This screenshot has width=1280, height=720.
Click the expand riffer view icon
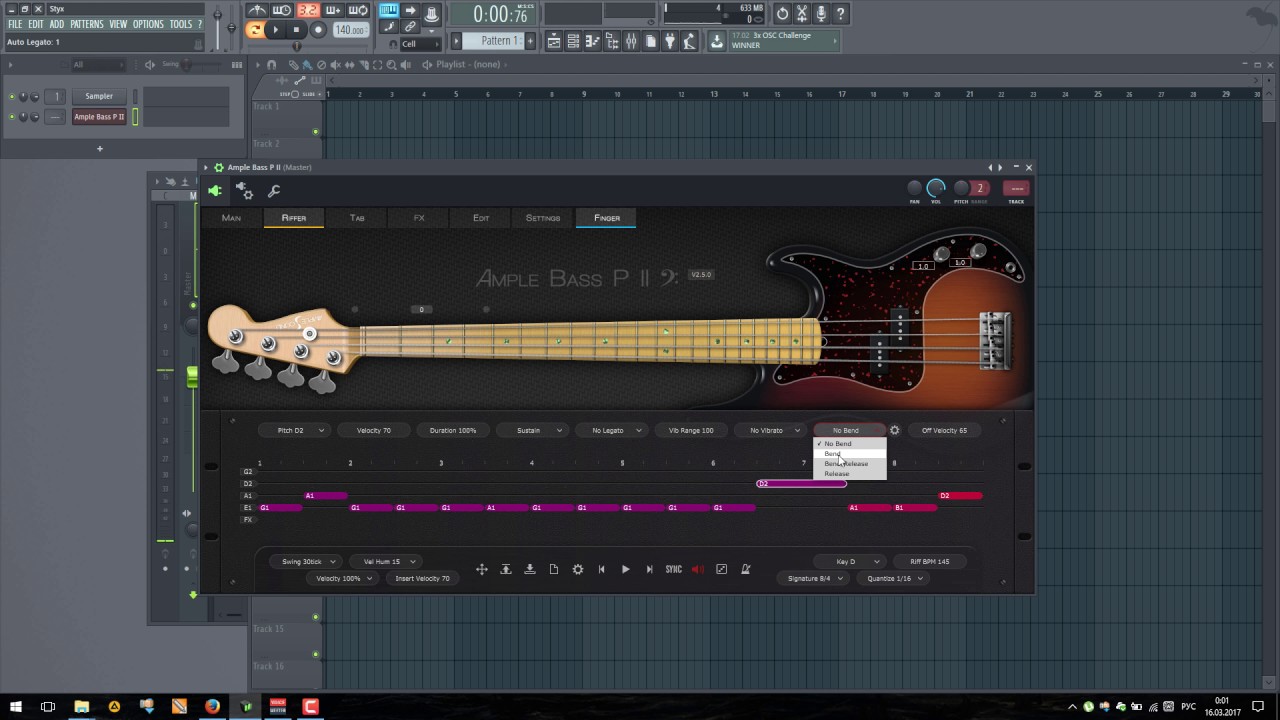tap(722, 569)
